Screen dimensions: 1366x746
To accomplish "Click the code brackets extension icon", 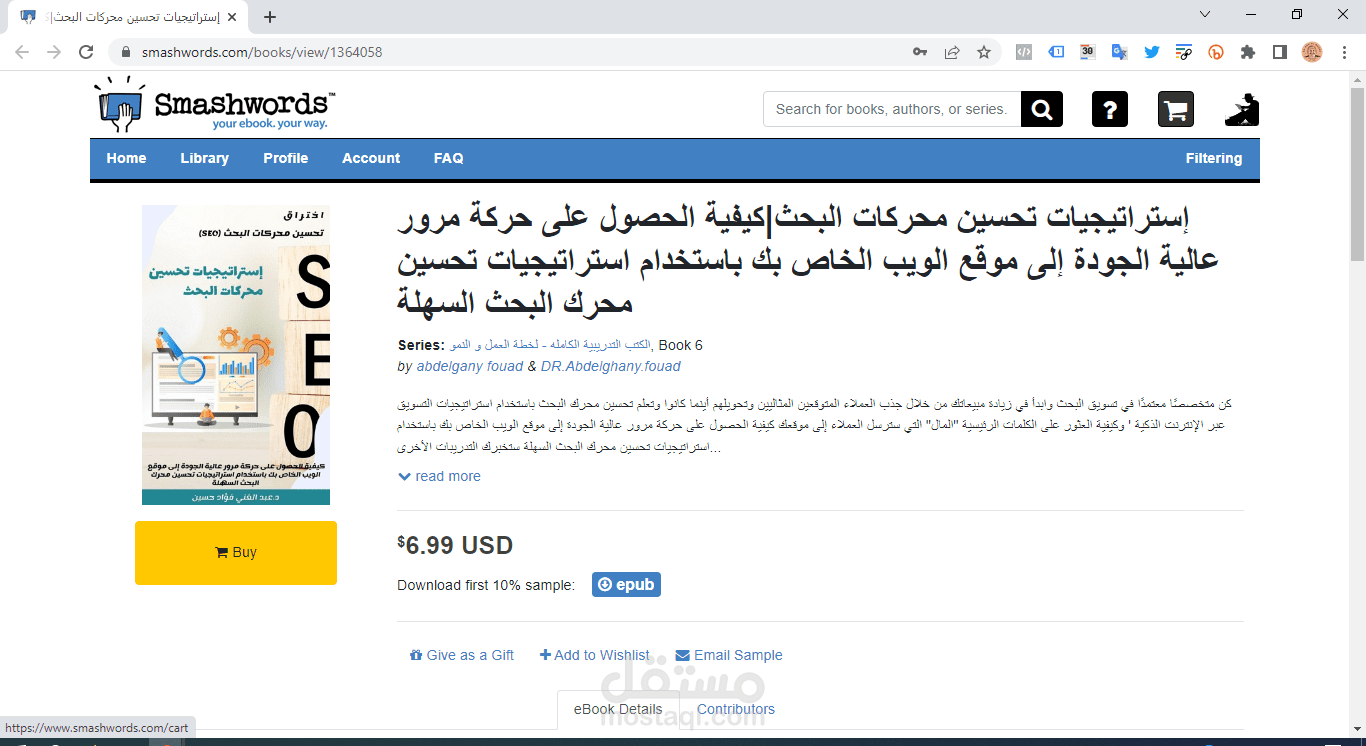I will (1024, 52).
